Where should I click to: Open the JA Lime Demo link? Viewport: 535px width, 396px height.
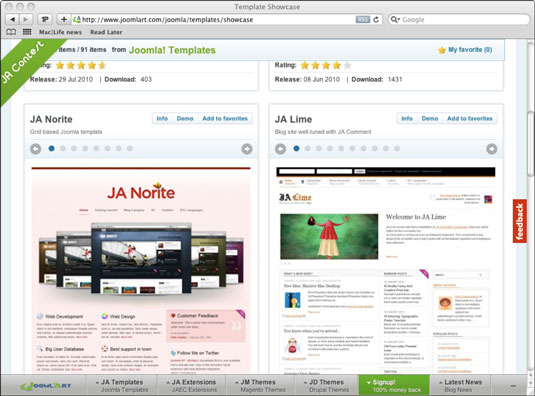430,118
